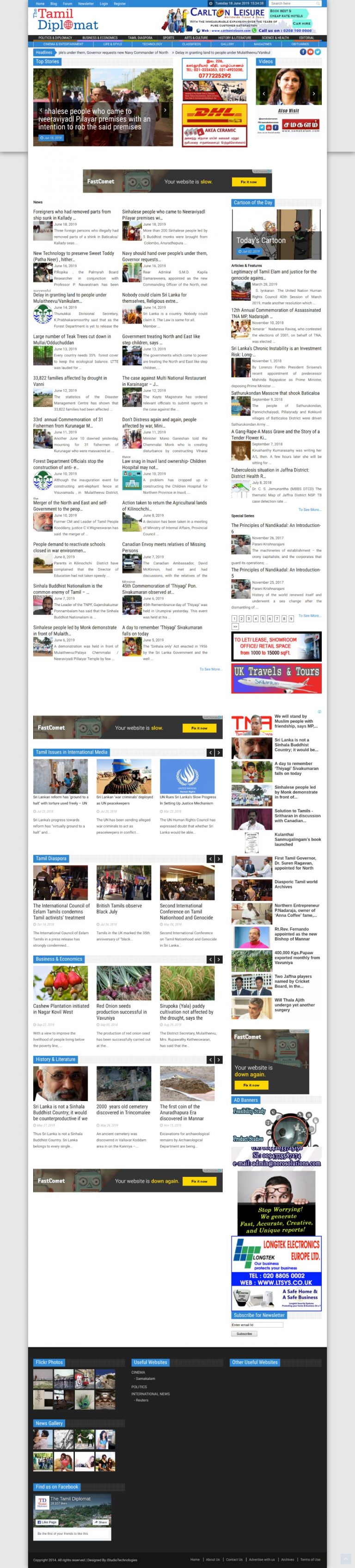Open the Twitter icon in the headlines bar
The image size is (355, 1568).
[317, 52]
